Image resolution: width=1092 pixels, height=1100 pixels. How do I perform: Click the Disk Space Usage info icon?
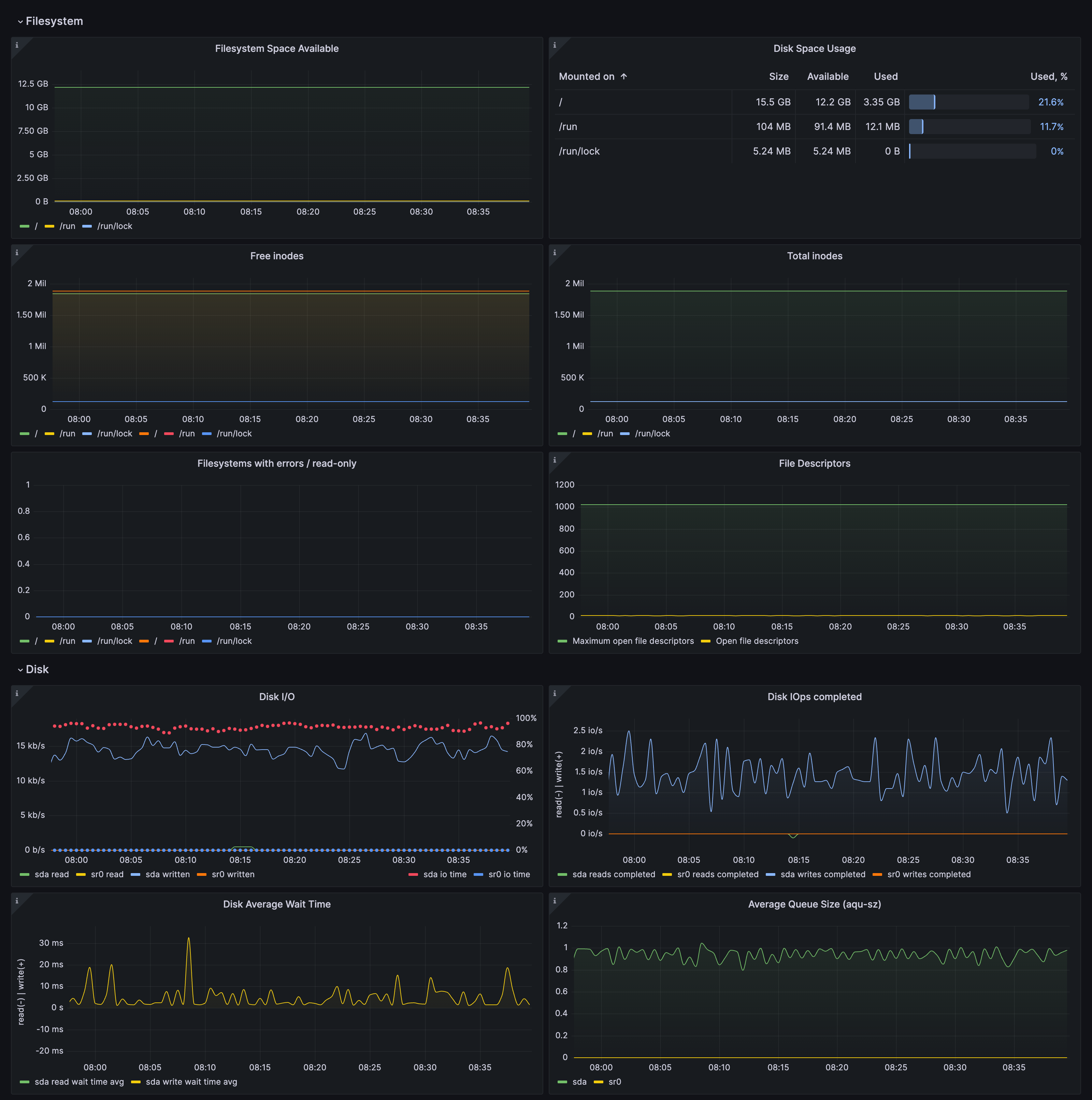pyautogui.click(x=555, y=44)
